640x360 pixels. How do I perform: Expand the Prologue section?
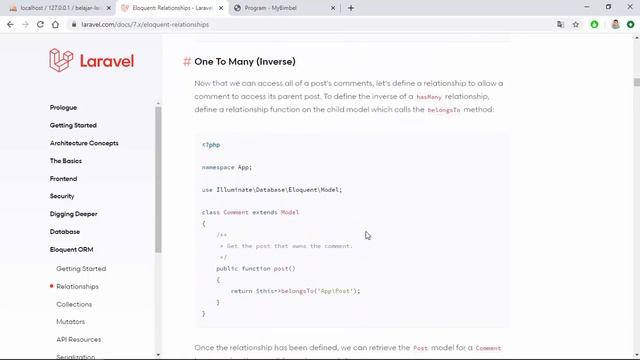click(x=63, y=108)
